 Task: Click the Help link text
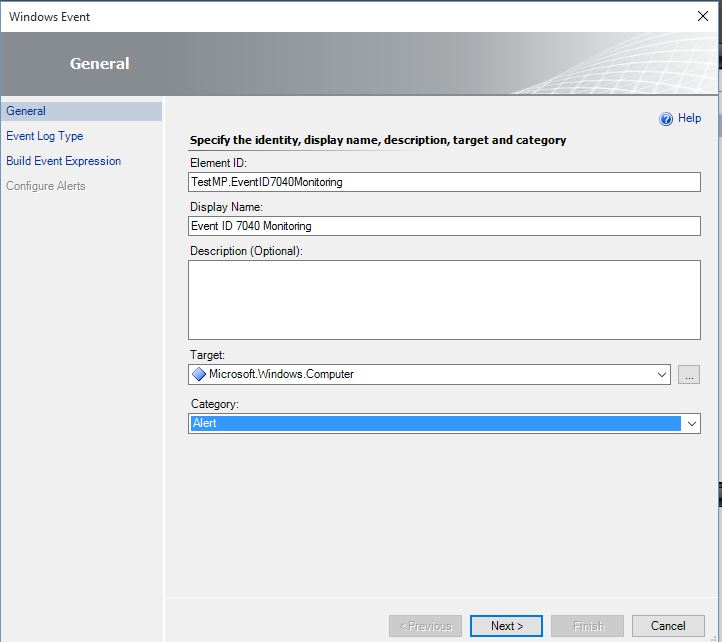click(689, 118)
